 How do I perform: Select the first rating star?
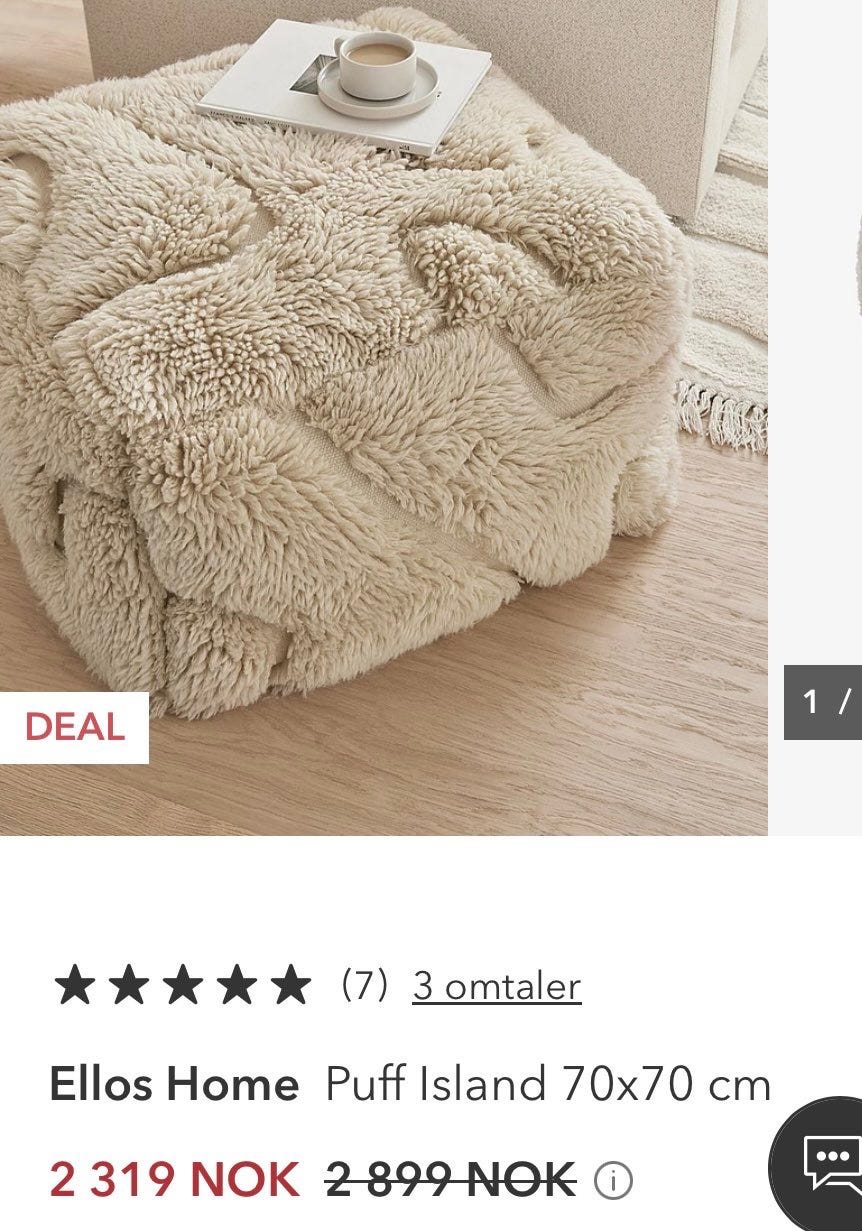(x=74, y=985)
